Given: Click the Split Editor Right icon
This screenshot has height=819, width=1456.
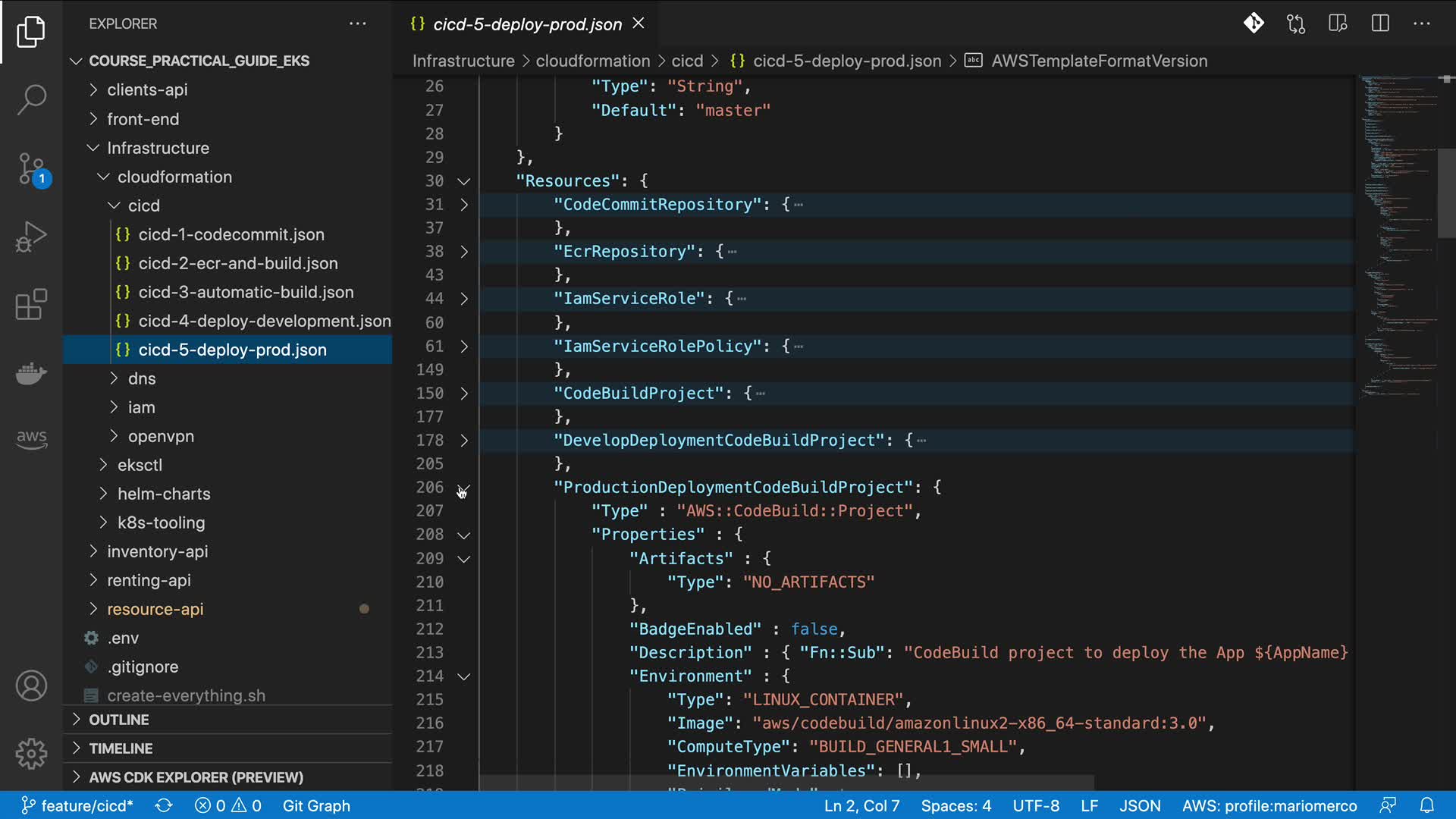Looking at the screenshot, I should (x=1380, y=24).
